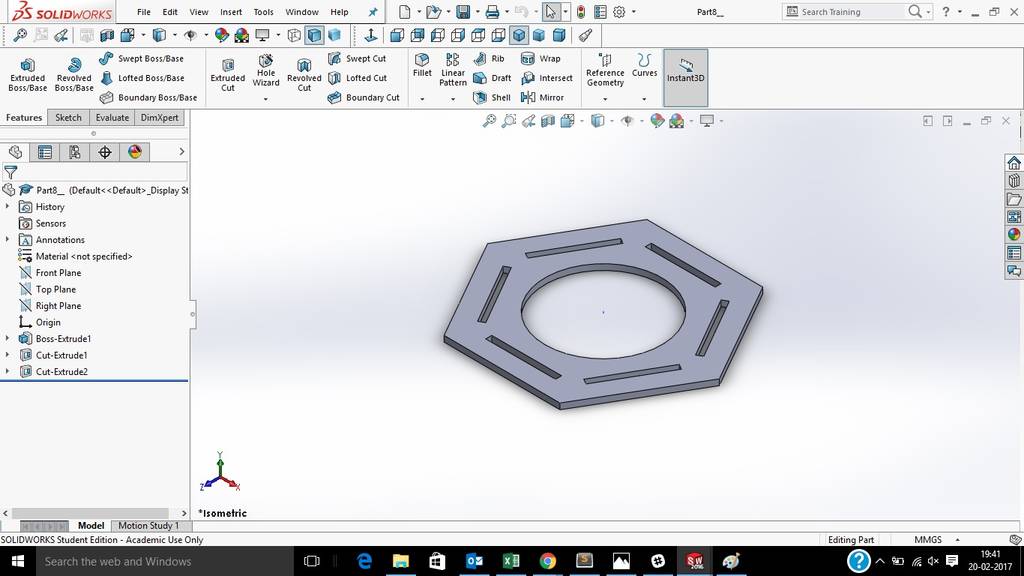The image size is (1024, 576).
Task: Select the Rib feature
Action: coord(489,59)
